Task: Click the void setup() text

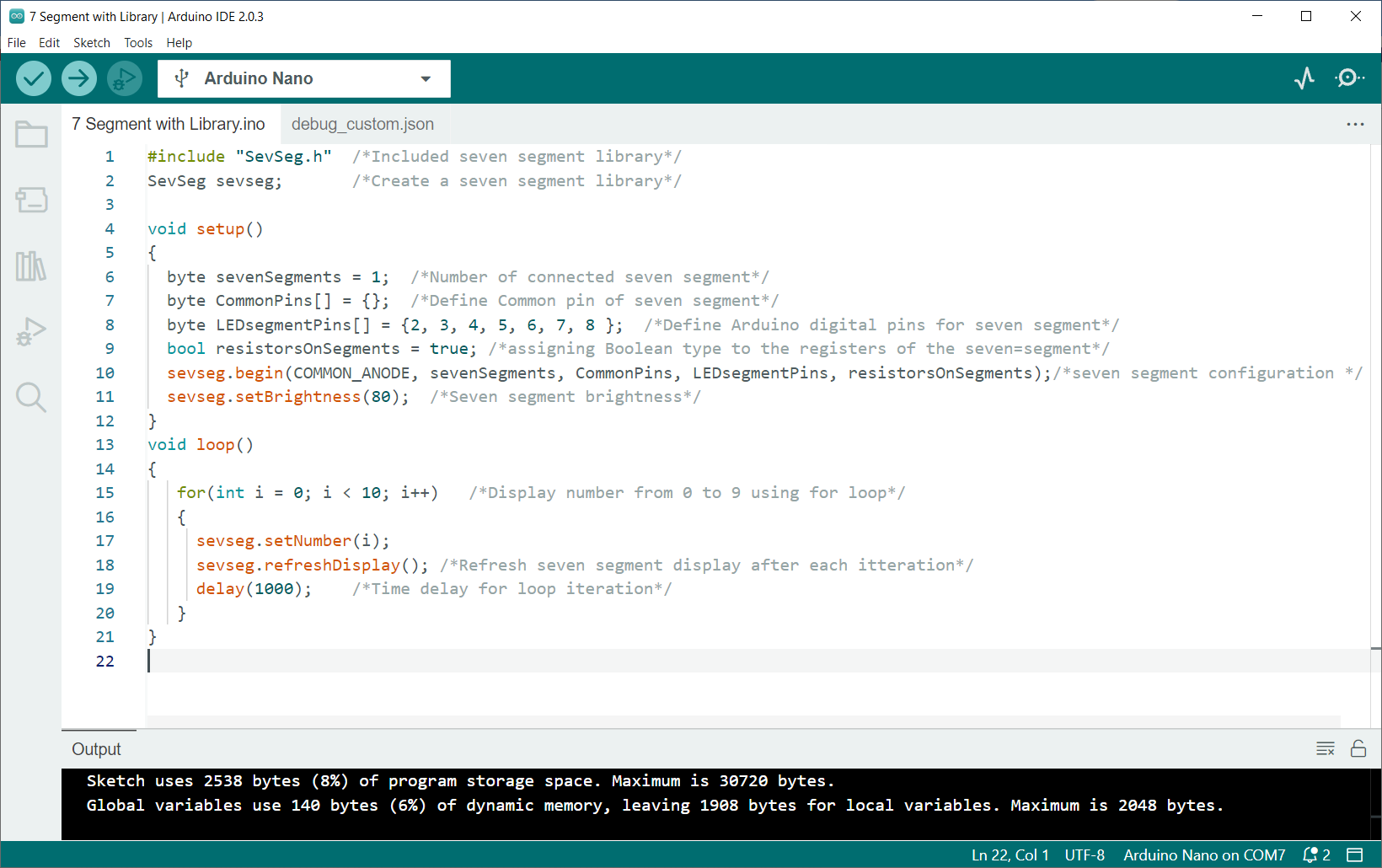Action: tap(206, 228)
